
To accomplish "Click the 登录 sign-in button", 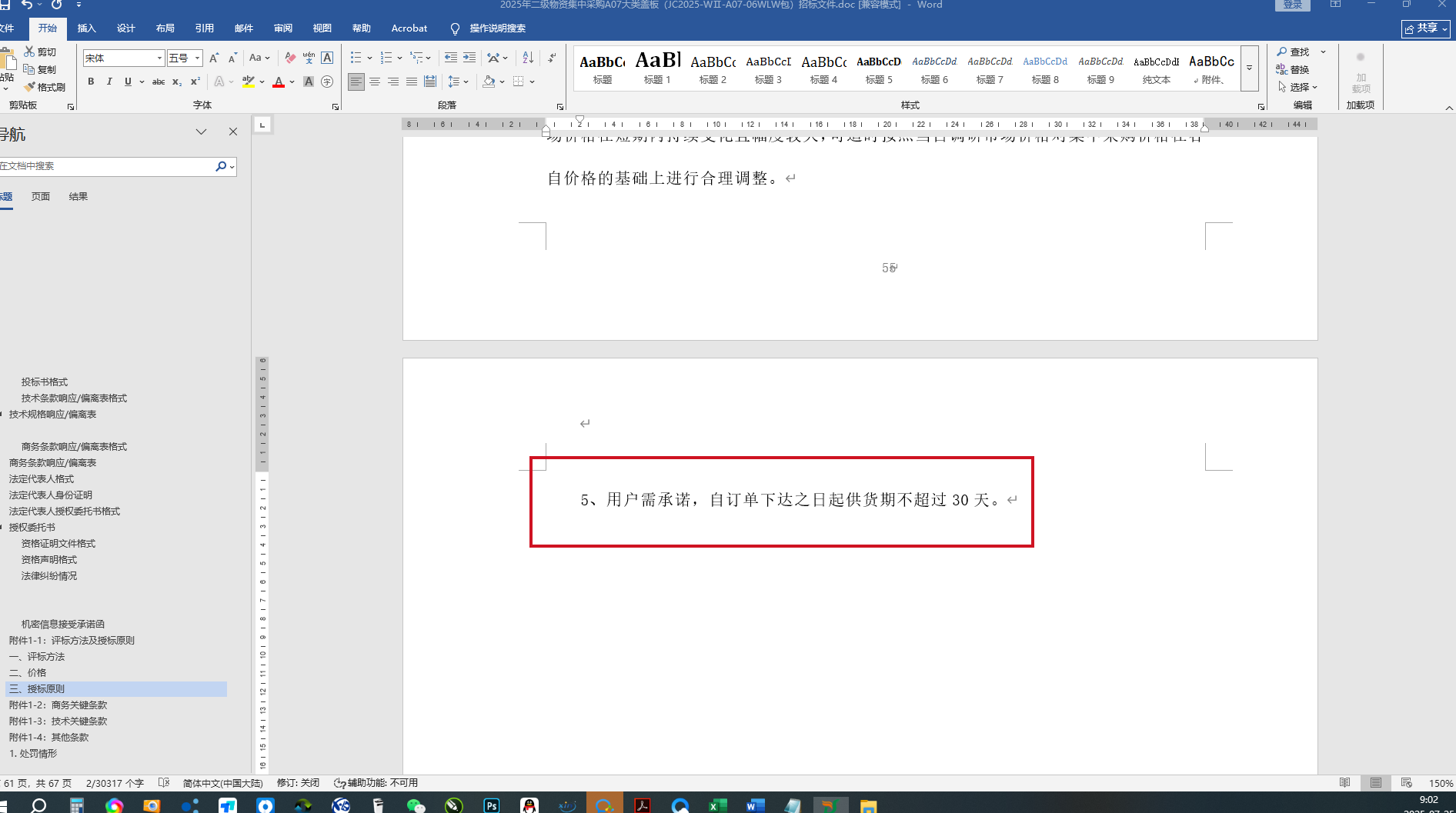I will (x=1293, y=5).
